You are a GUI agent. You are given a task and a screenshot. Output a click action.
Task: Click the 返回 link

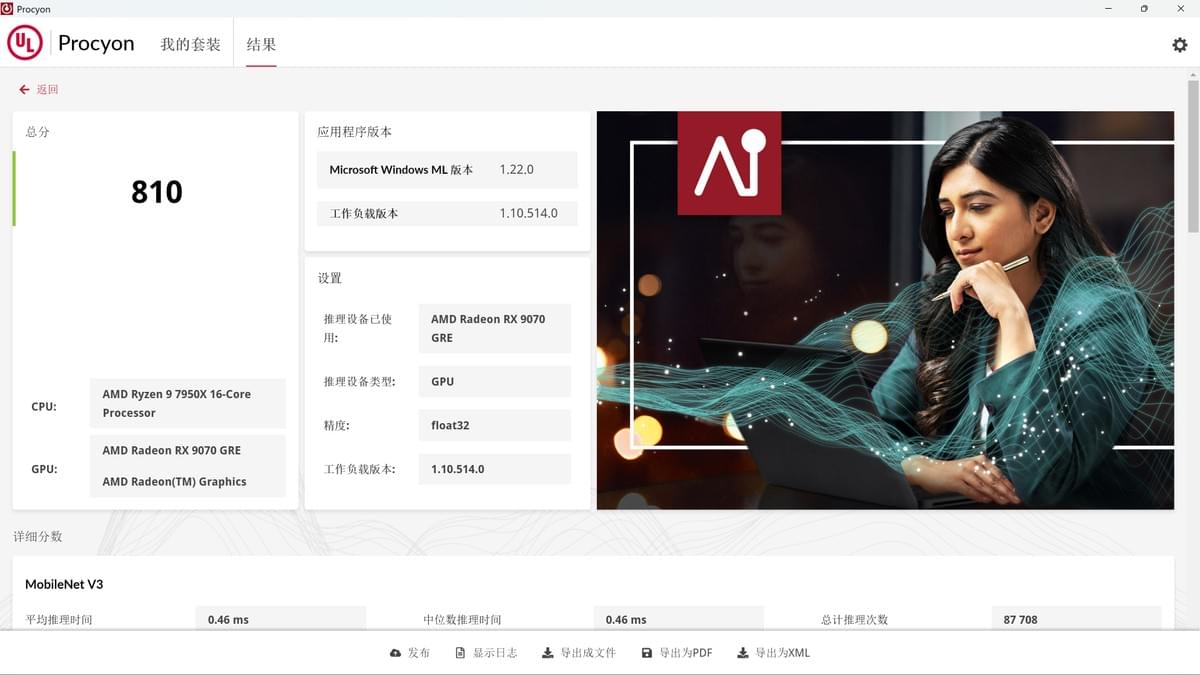[47, 90]
